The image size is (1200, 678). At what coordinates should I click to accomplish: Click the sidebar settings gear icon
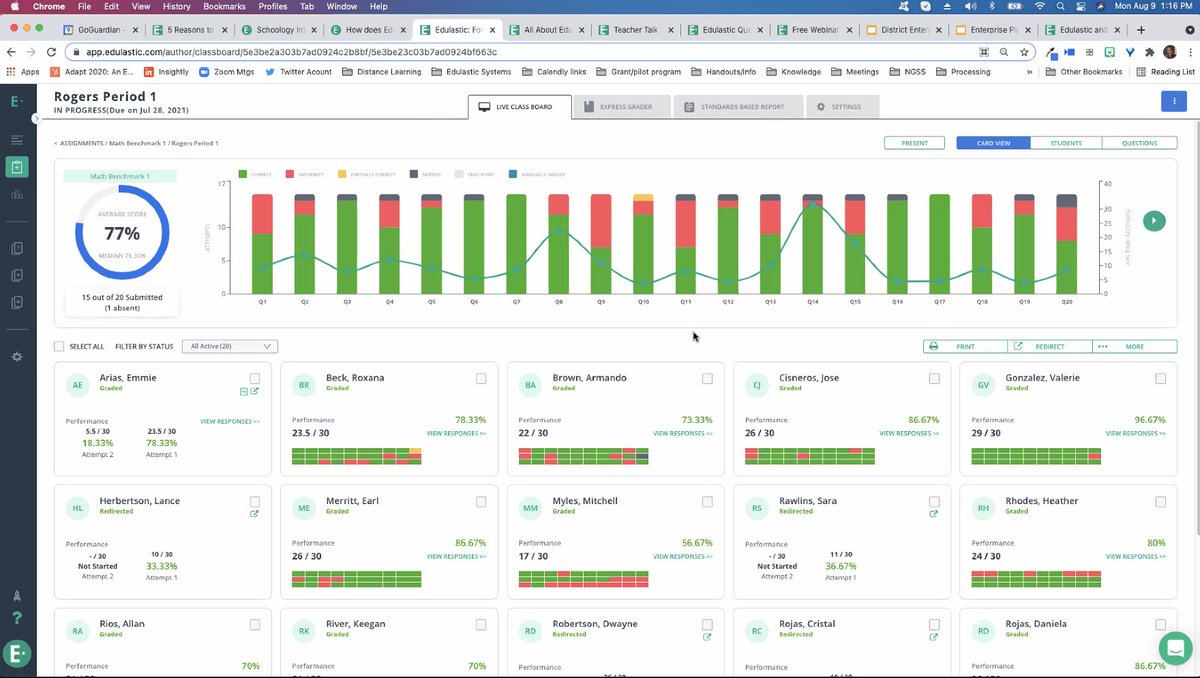pyautogui.click(x=16, y=356)
